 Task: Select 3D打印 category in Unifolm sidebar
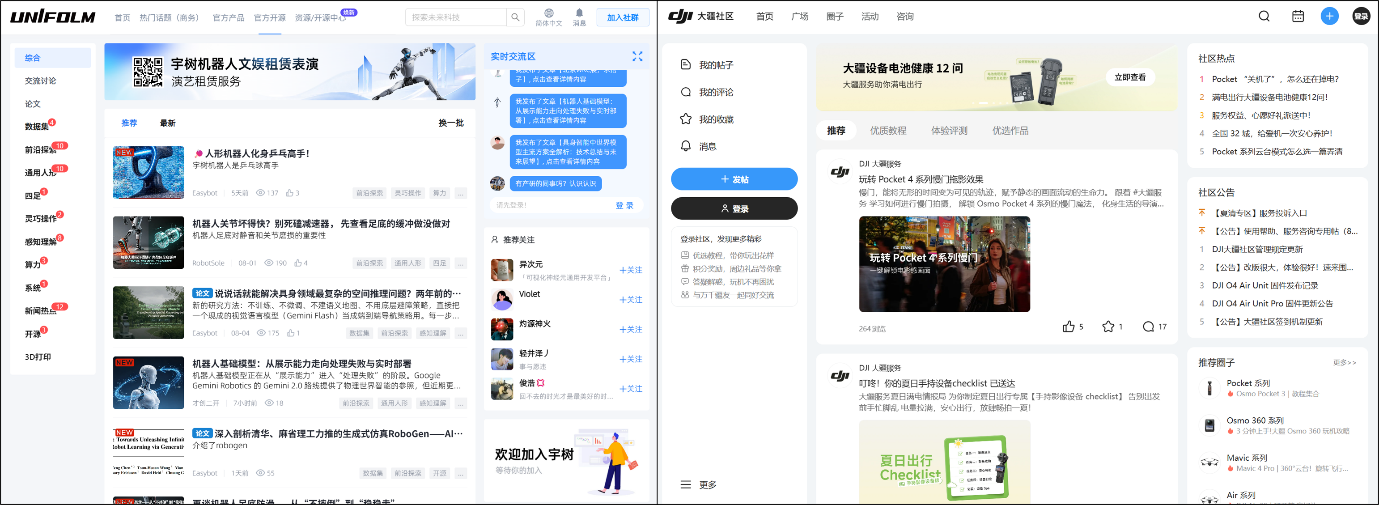[38, 357]
